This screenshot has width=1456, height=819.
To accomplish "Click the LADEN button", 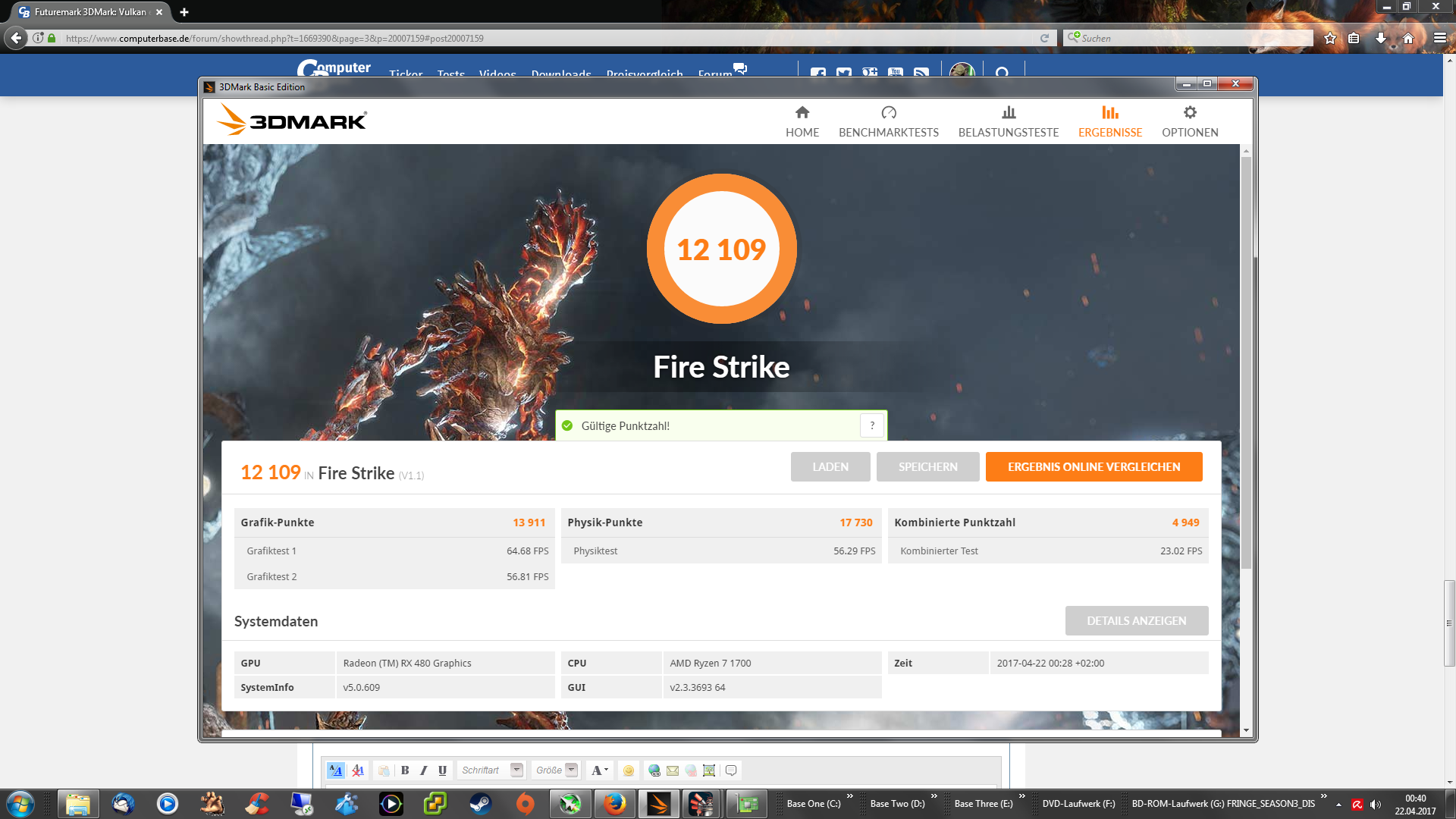I will point(830,467).
